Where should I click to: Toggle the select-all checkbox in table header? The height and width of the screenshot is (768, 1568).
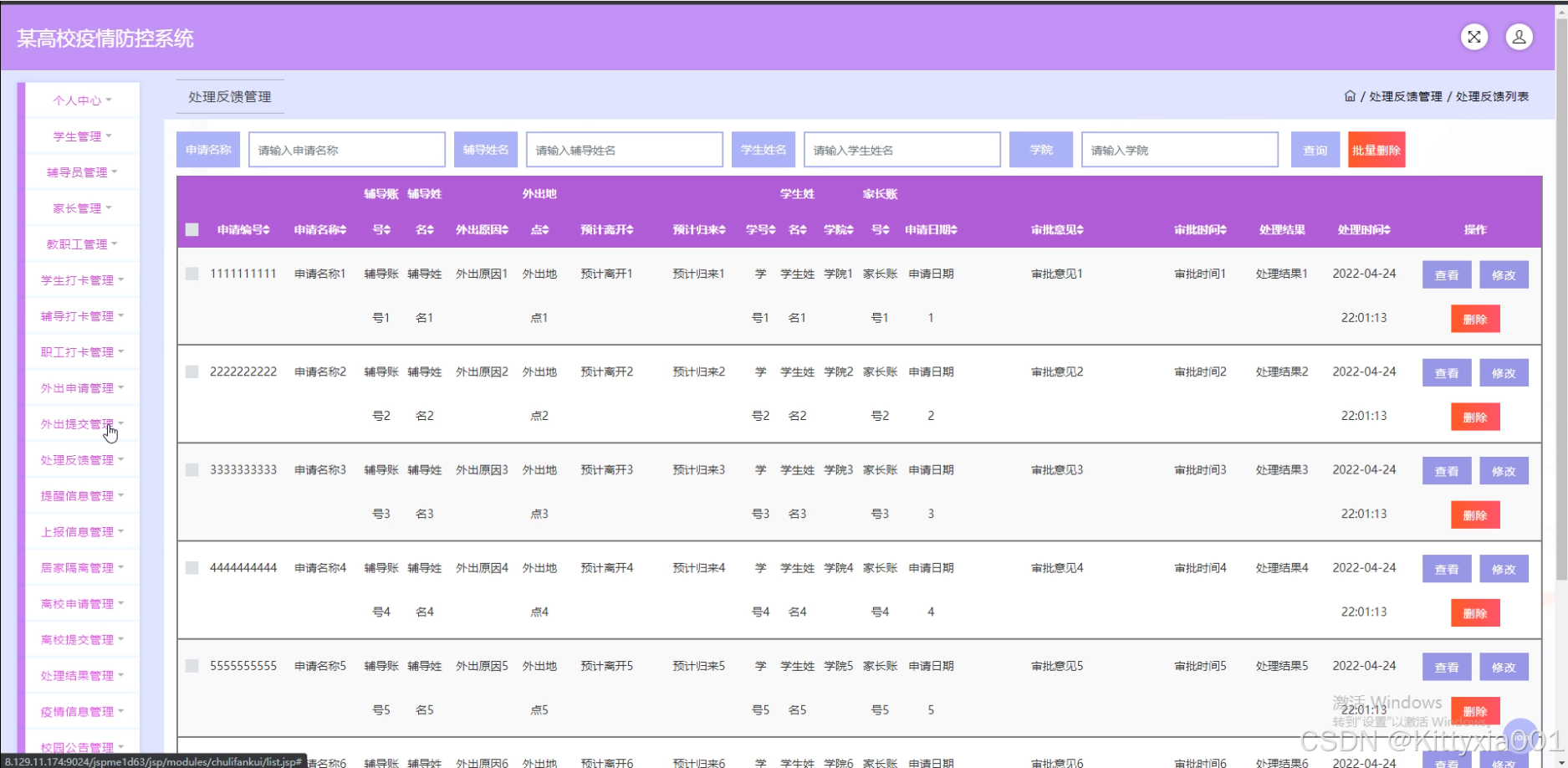pyautogui.click(x=192, y=230)
